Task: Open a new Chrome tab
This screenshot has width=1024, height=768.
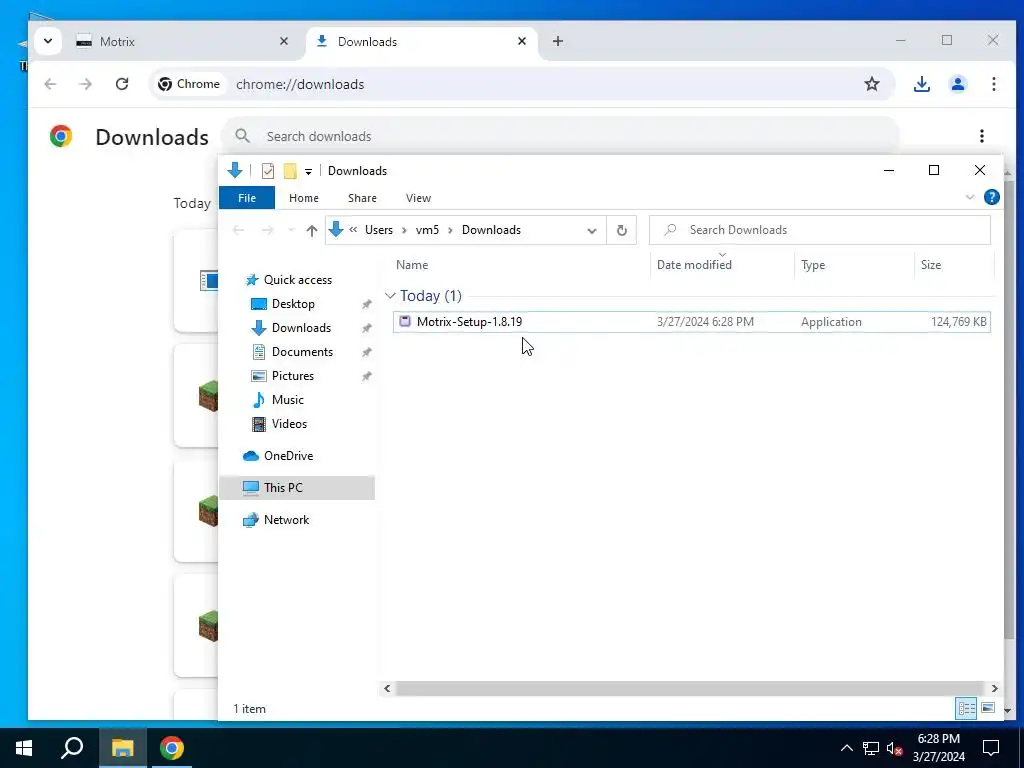Action: click(x=558, y=41)
